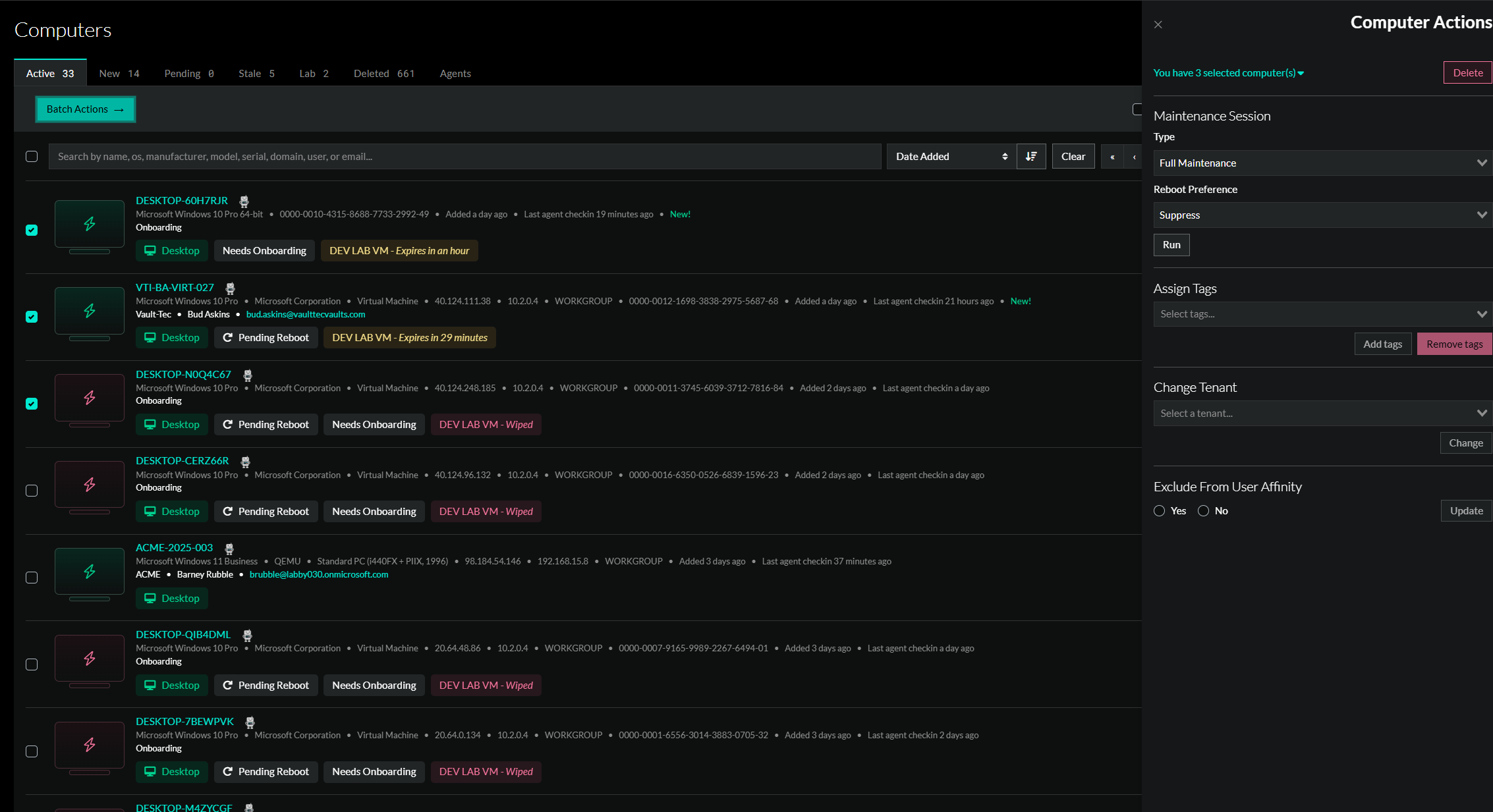This screenshot has height=812, width=1493.
Task: Uncheck DESKTOP-N0Q4C67 checkbox
Action: coord(32,404)
